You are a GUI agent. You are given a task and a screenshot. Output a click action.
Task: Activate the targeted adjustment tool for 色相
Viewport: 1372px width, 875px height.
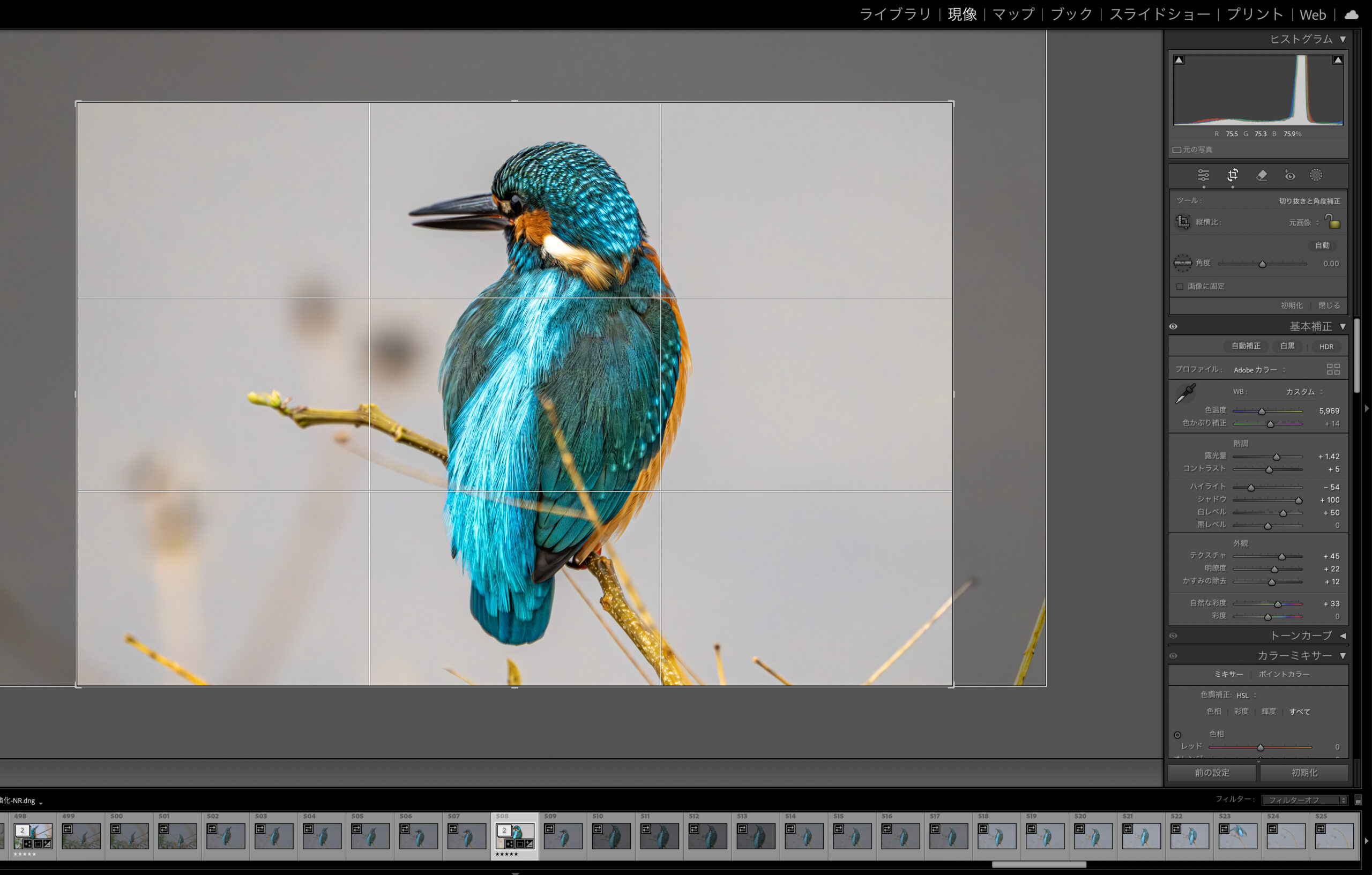[x=1177, y=735]
